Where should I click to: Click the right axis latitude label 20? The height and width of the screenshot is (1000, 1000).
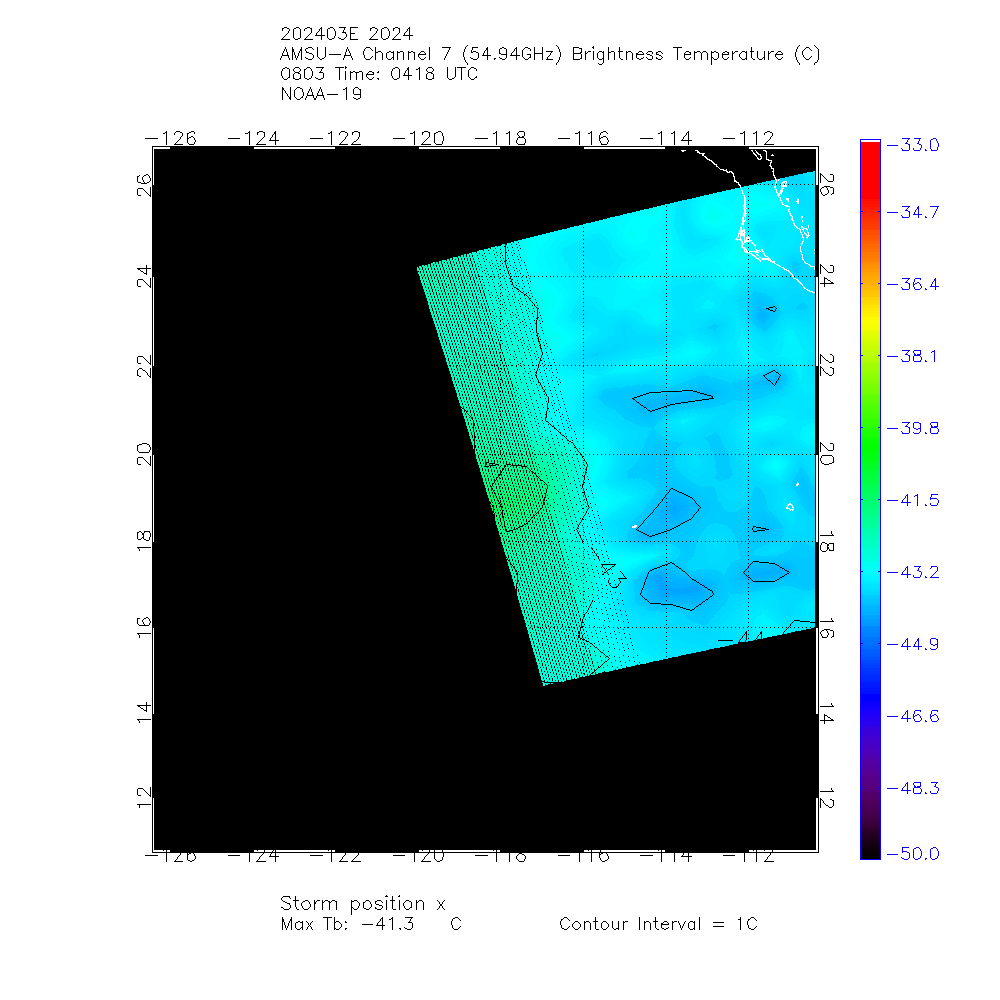pyautogui.click(x=827, y=454)
